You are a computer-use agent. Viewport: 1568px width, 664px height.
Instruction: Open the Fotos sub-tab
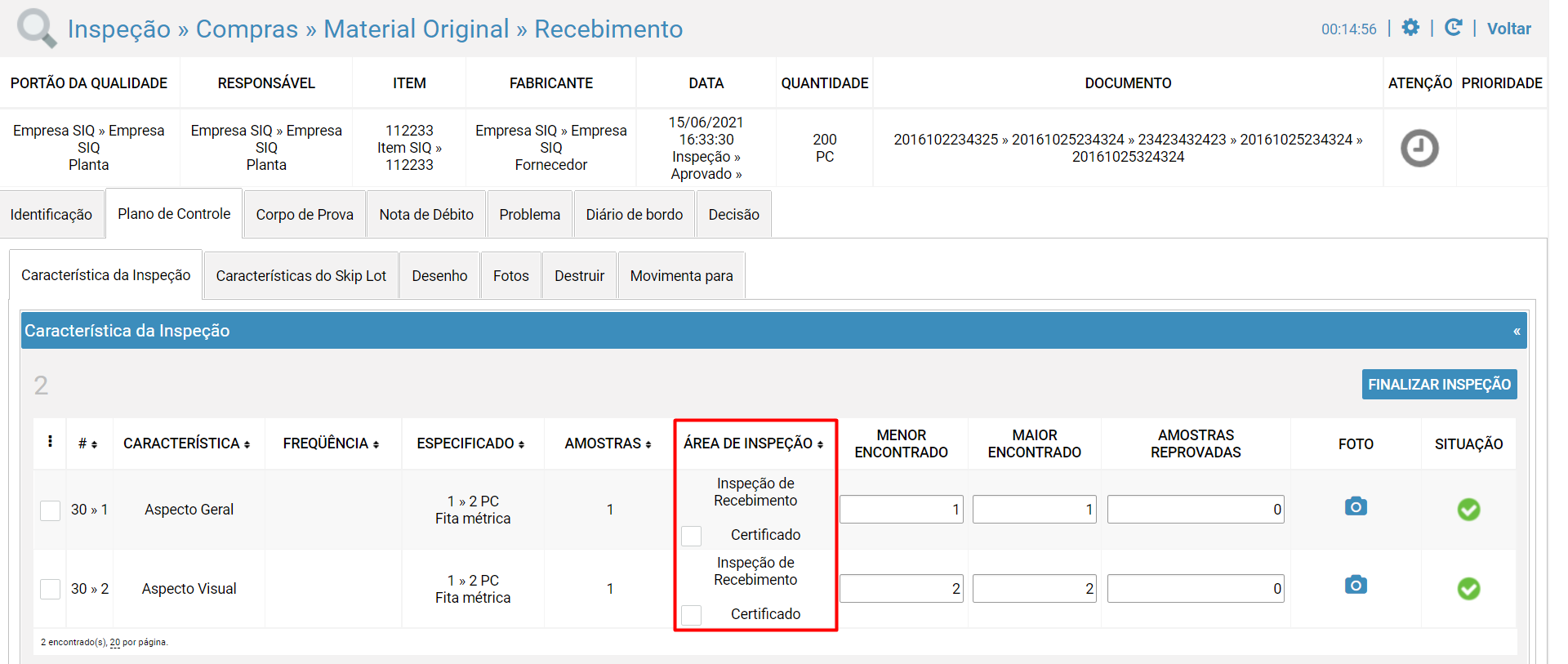(x=511, y=276)
